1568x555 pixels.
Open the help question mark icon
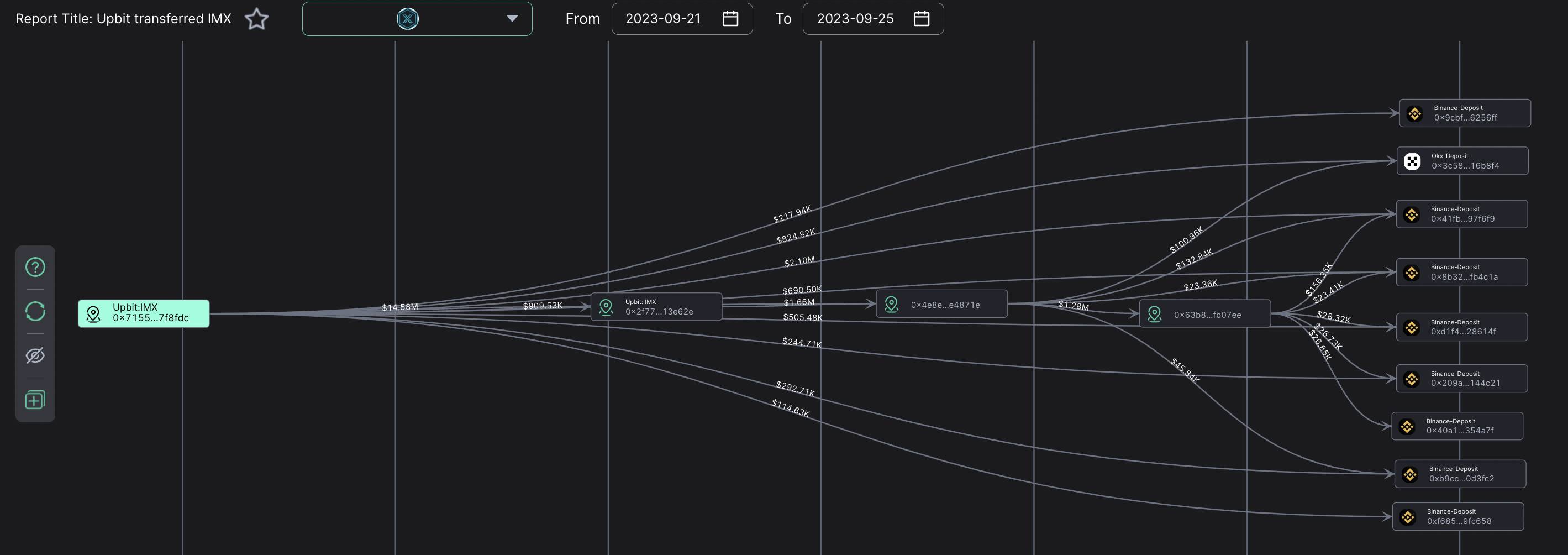35,267
